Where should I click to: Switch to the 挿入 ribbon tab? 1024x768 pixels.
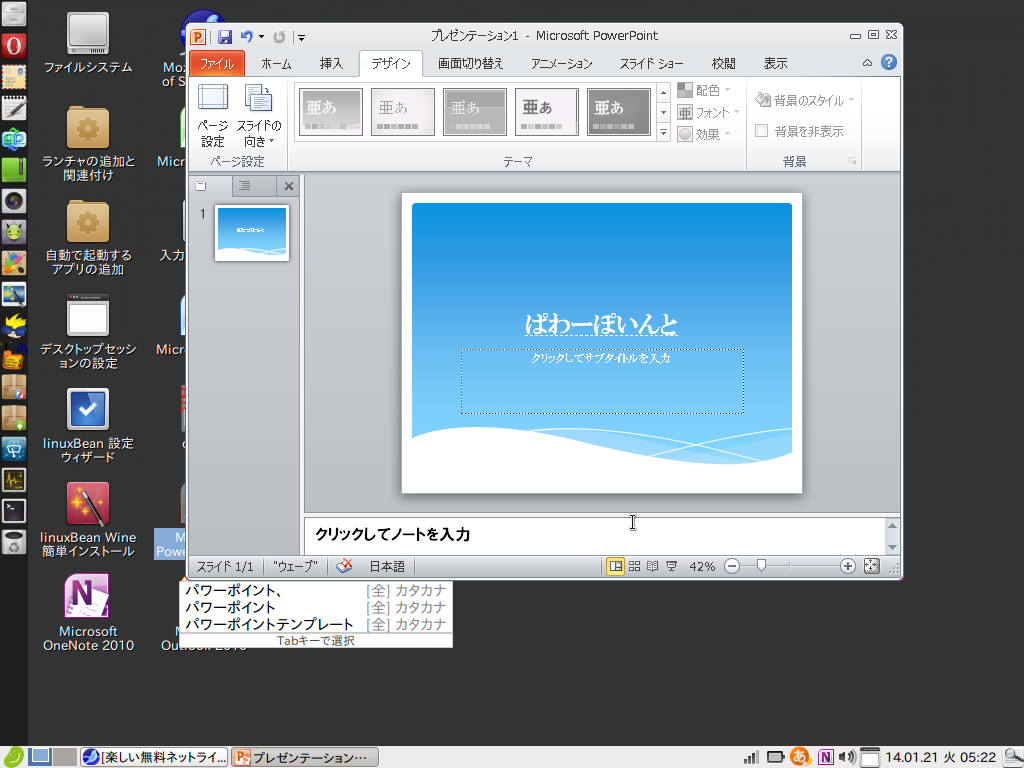coord(331,63)
